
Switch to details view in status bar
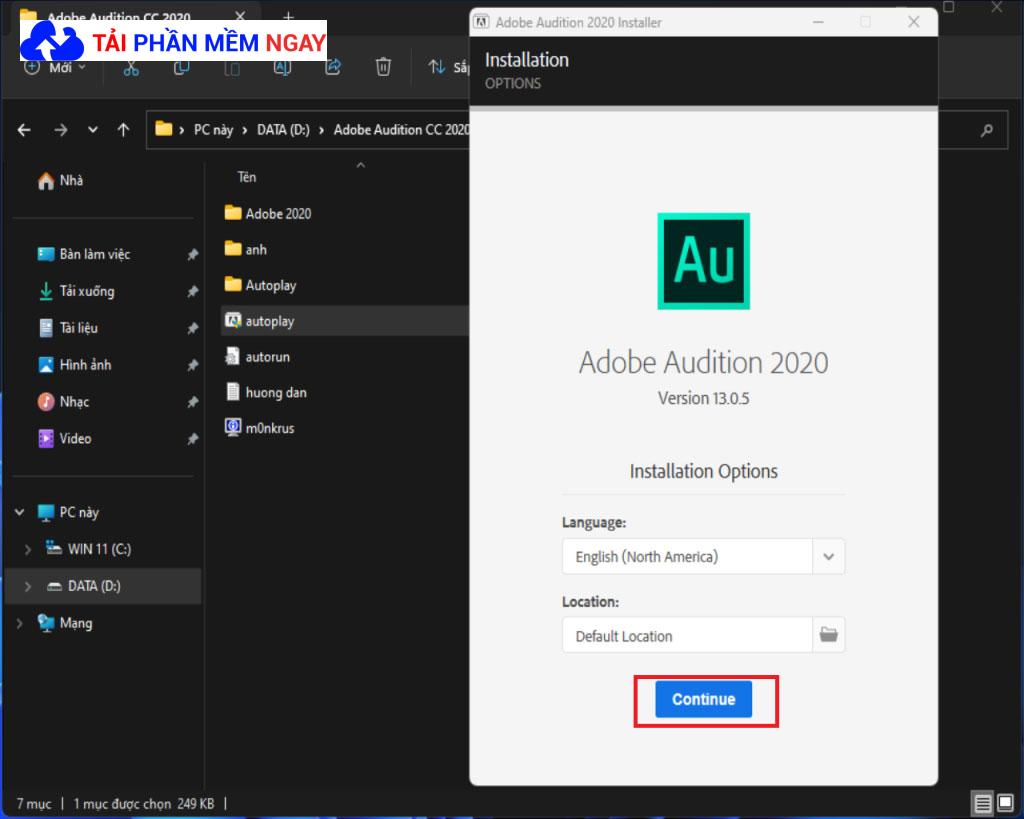click(x=982, y=803)
